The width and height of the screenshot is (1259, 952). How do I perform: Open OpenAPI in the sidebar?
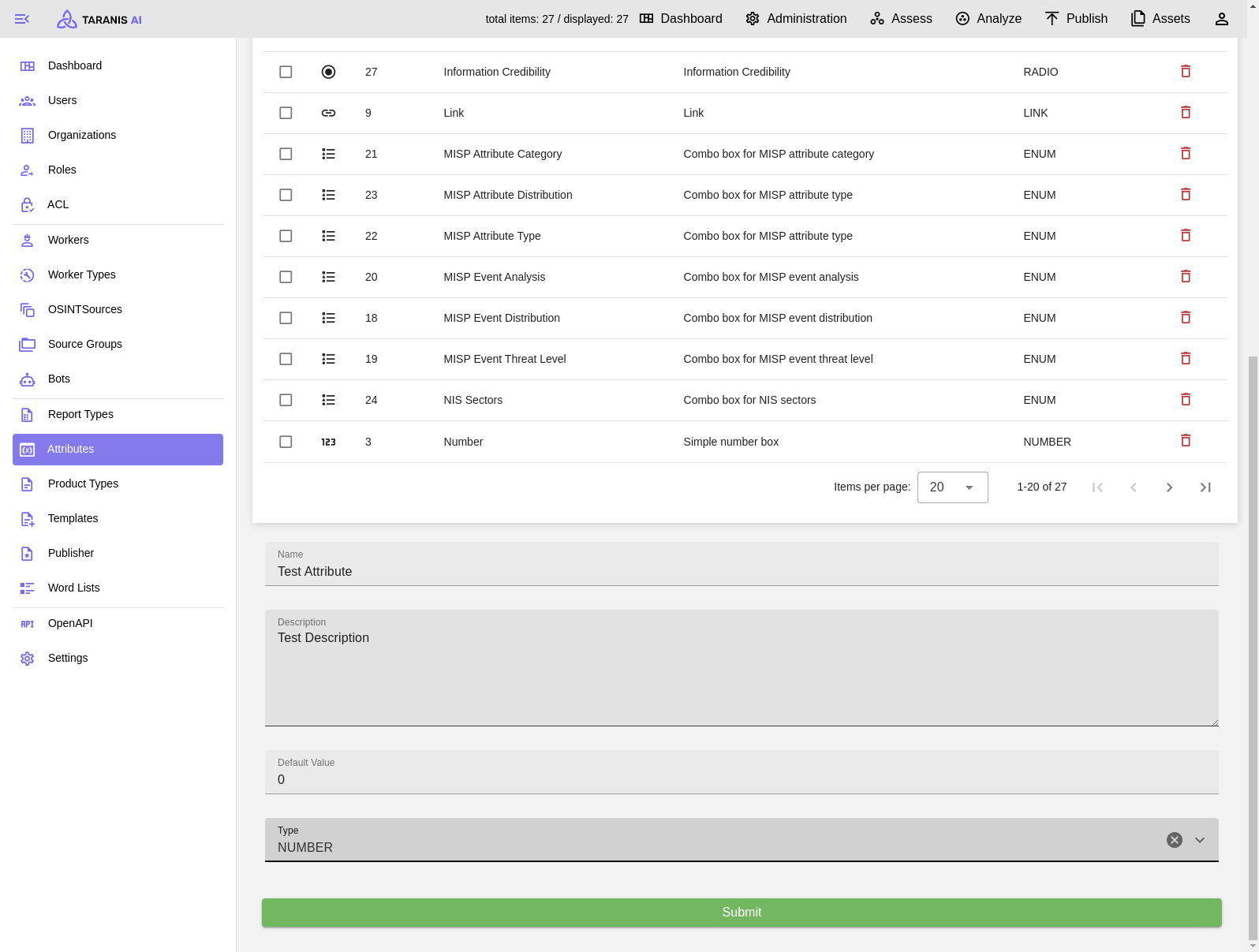[x=118, y=623]
